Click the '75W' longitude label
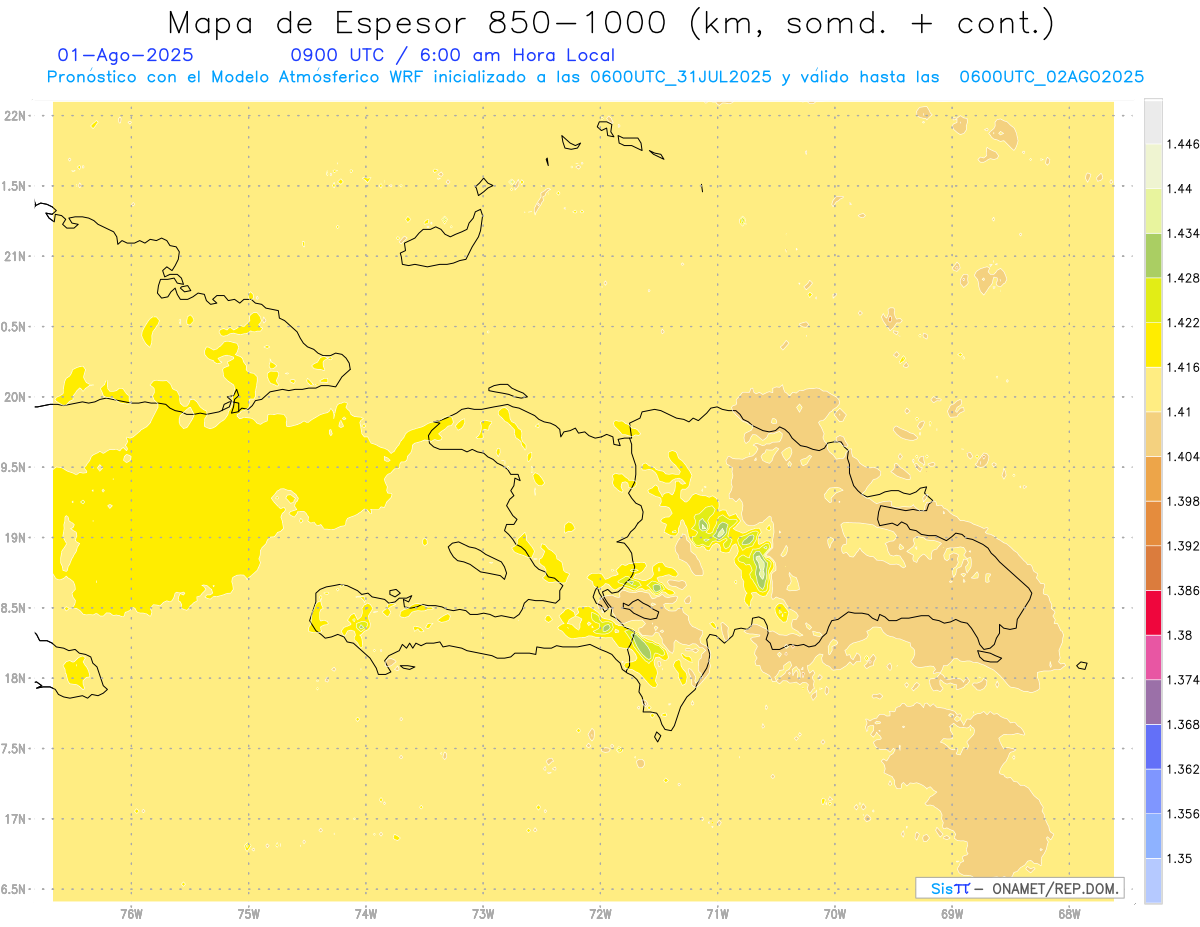1200x927 pixels. click(249, 913)
